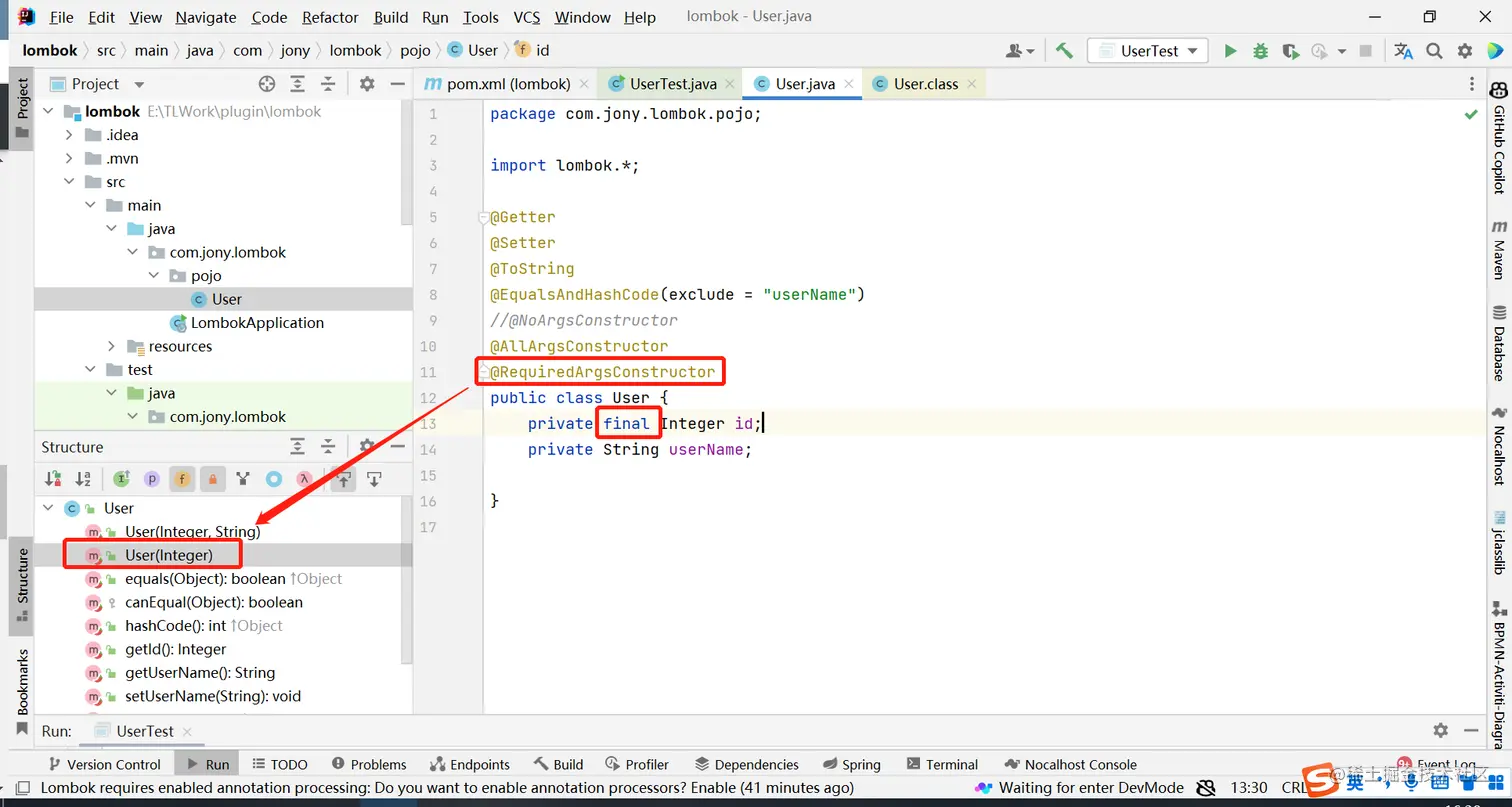Expand all nodes in Structure panel
The width and height of the screenshot is (1512, 807).
coord(298,447)
